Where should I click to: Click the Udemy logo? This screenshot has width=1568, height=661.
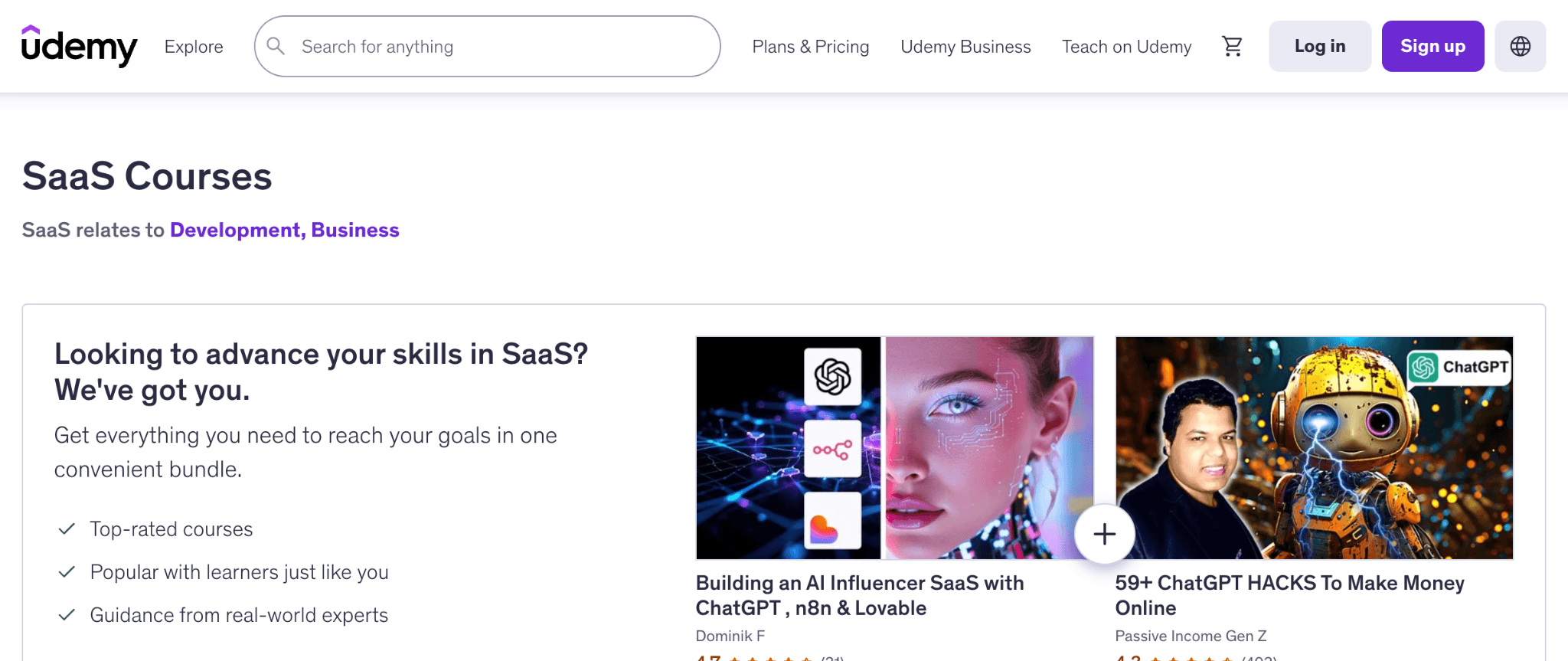80,46
